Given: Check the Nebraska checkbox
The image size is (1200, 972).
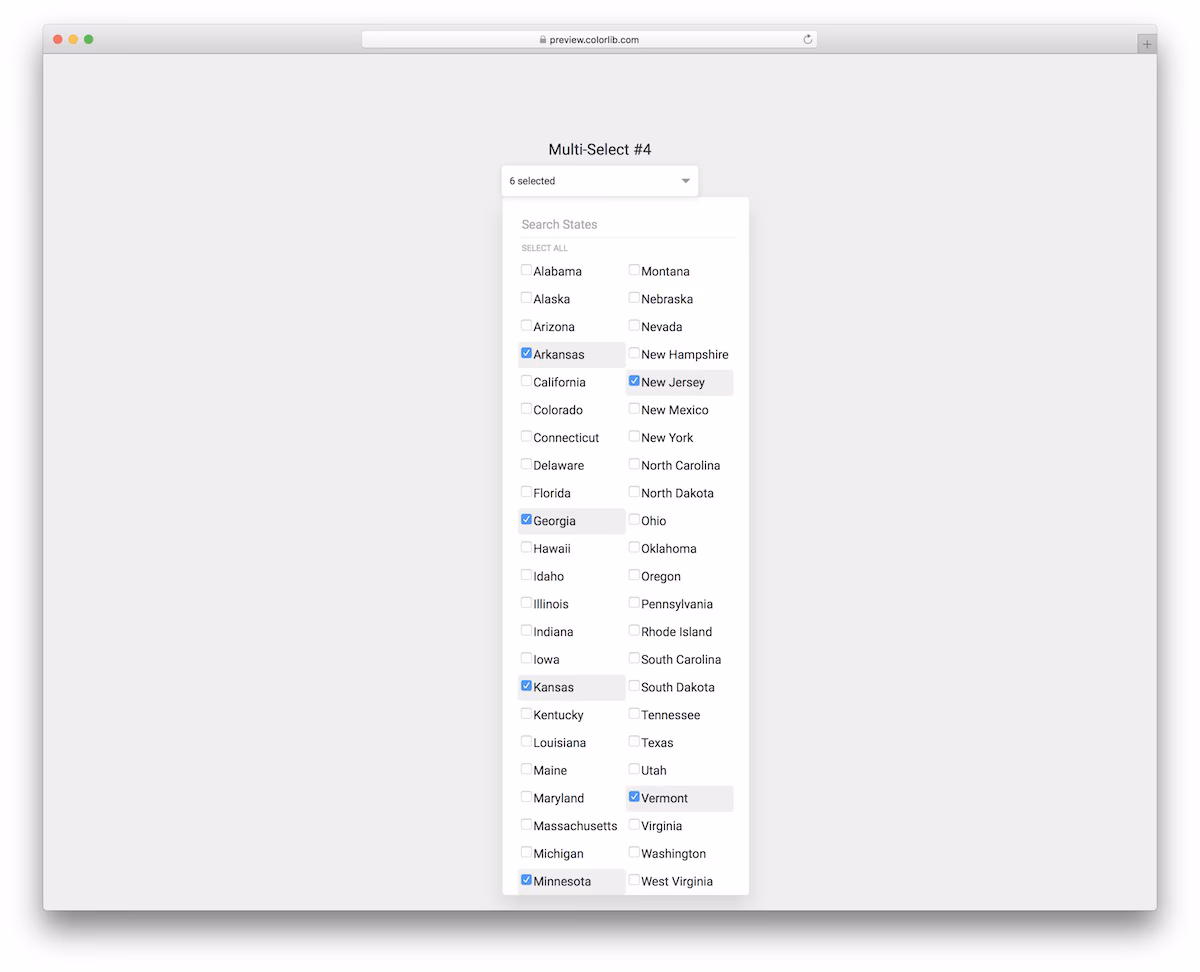Looking at the screenshot, I should point(634,298).
